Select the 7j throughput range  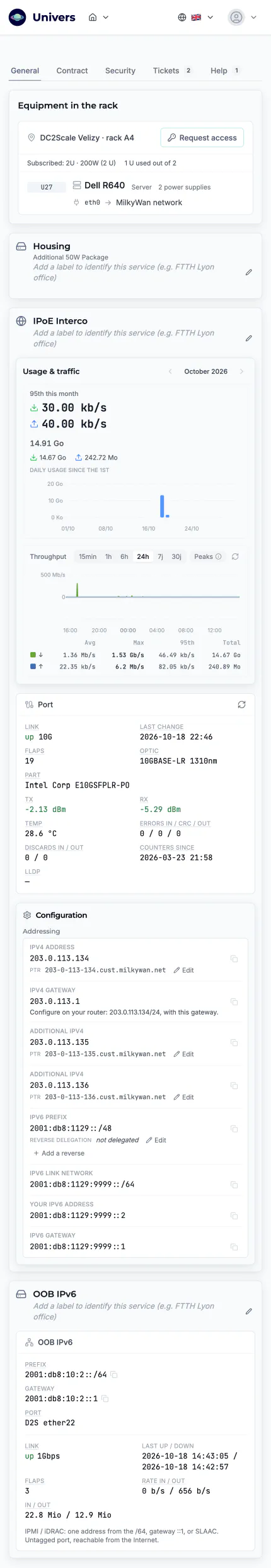[x=160, y=556]
